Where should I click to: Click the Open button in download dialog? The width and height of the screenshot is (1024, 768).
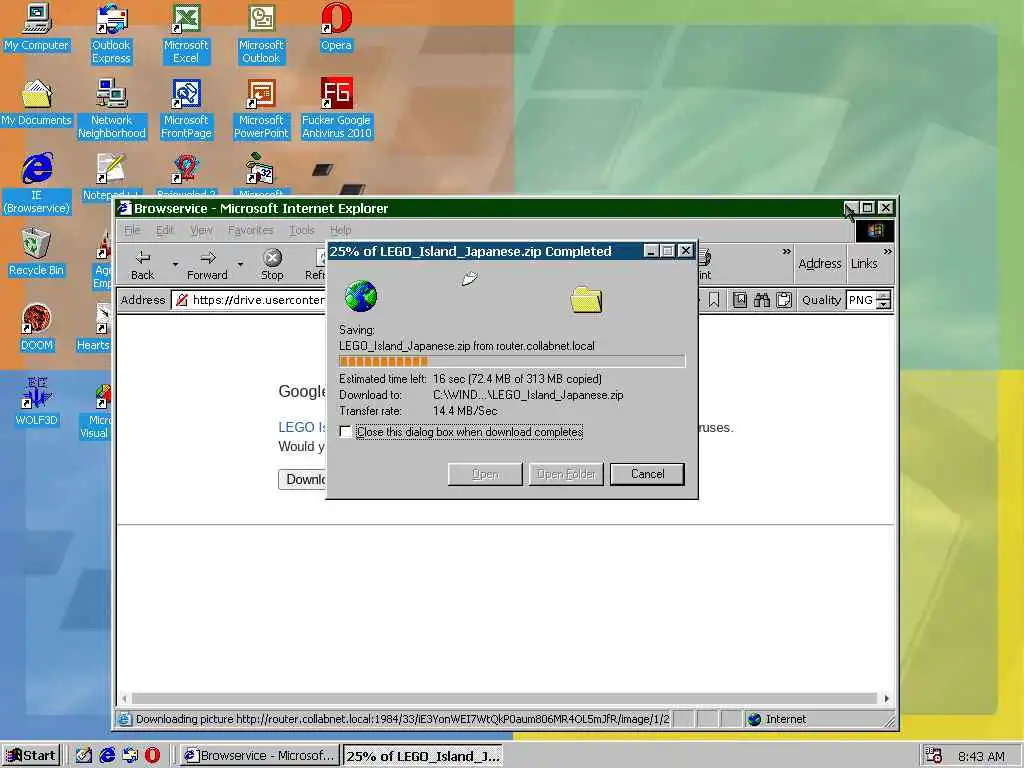click(485, 474)
